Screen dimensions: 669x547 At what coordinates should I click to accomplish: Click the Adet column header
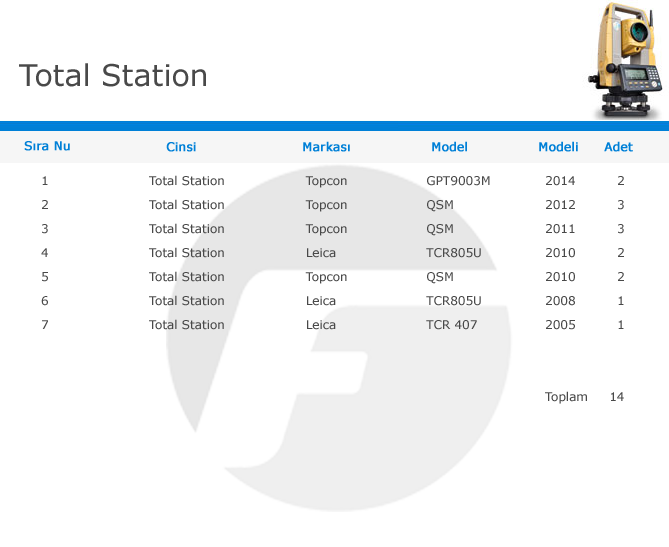pyautogui.click(x=618, y=147)
